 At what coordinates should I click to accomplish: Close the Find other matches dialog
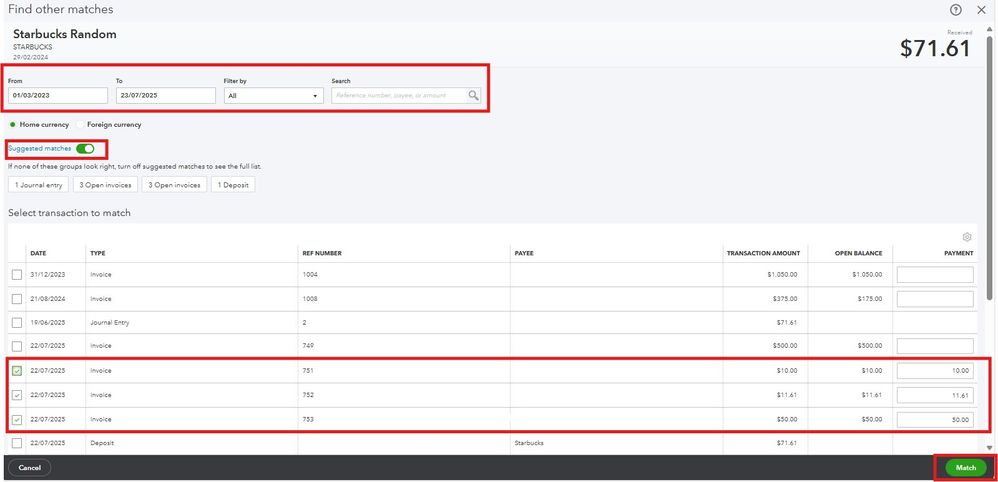click(x=980, y=10)
